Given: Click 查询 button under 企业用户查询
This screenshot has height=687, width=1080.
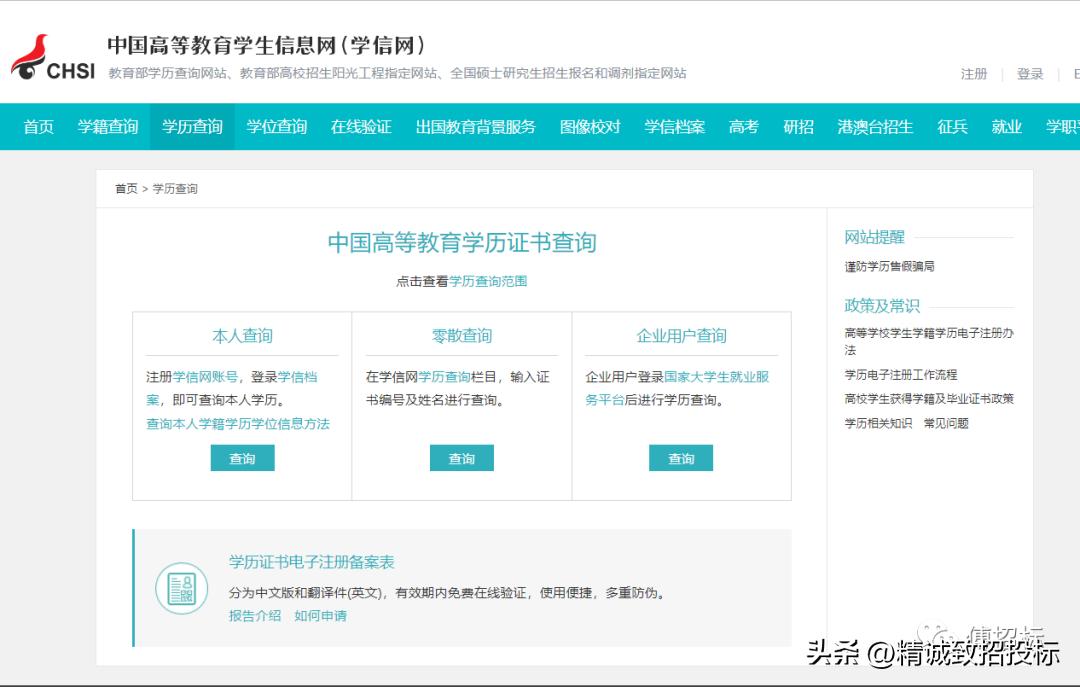Looking at the screenshot, I should point(681,458).
